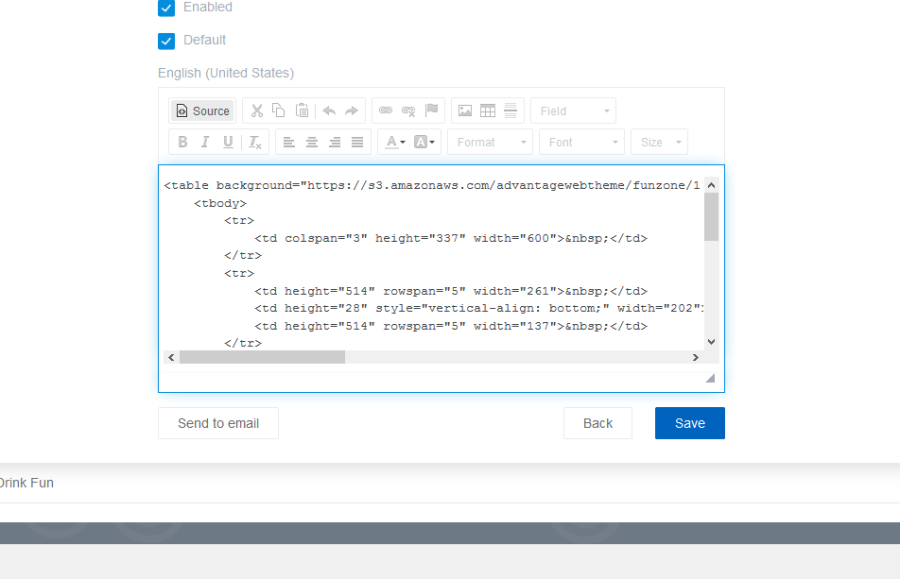Image resolution: width=900 pixels, height=579 pixels.
Task: Click the Undo arrow icon
Action: click(329, 111)
